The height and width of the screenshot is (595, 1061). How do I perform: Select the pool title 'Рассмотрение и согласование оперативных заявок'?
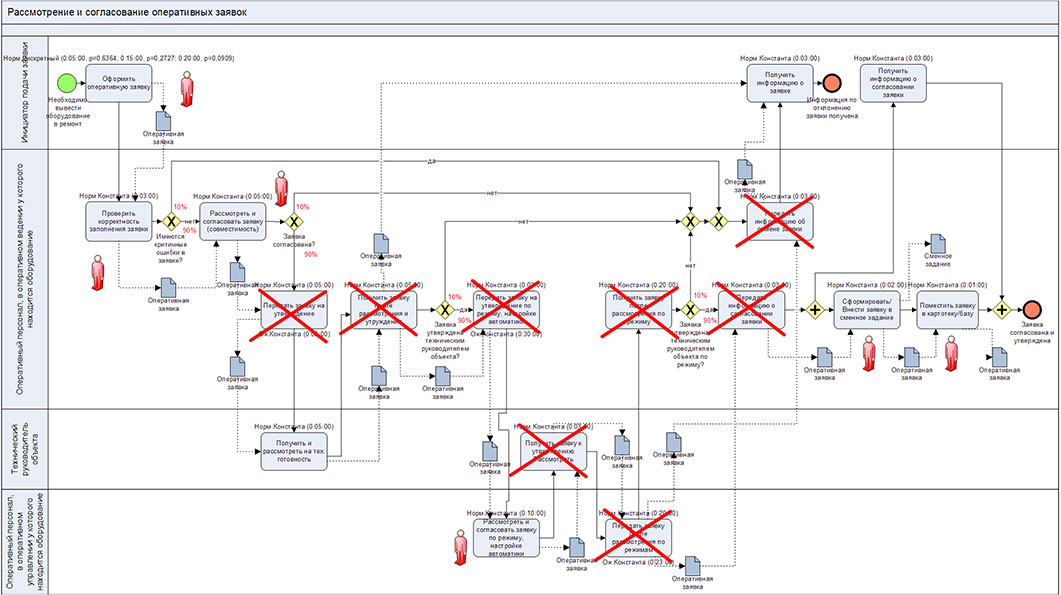125,12
